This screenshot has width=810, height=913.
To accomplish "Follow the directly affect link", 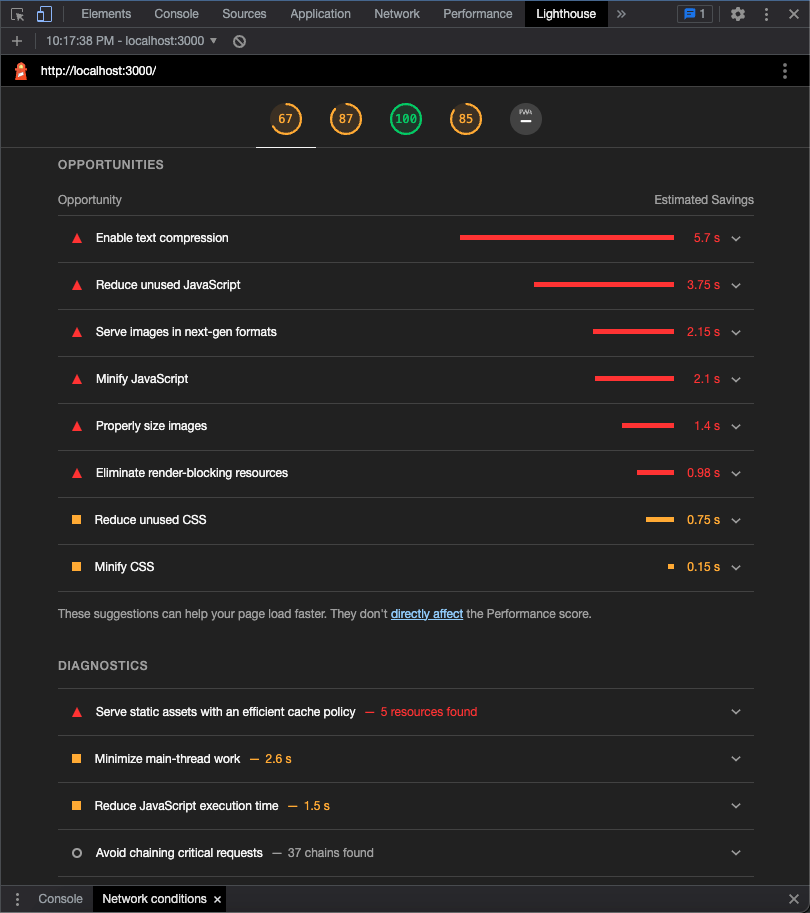I will coord(427,614).
